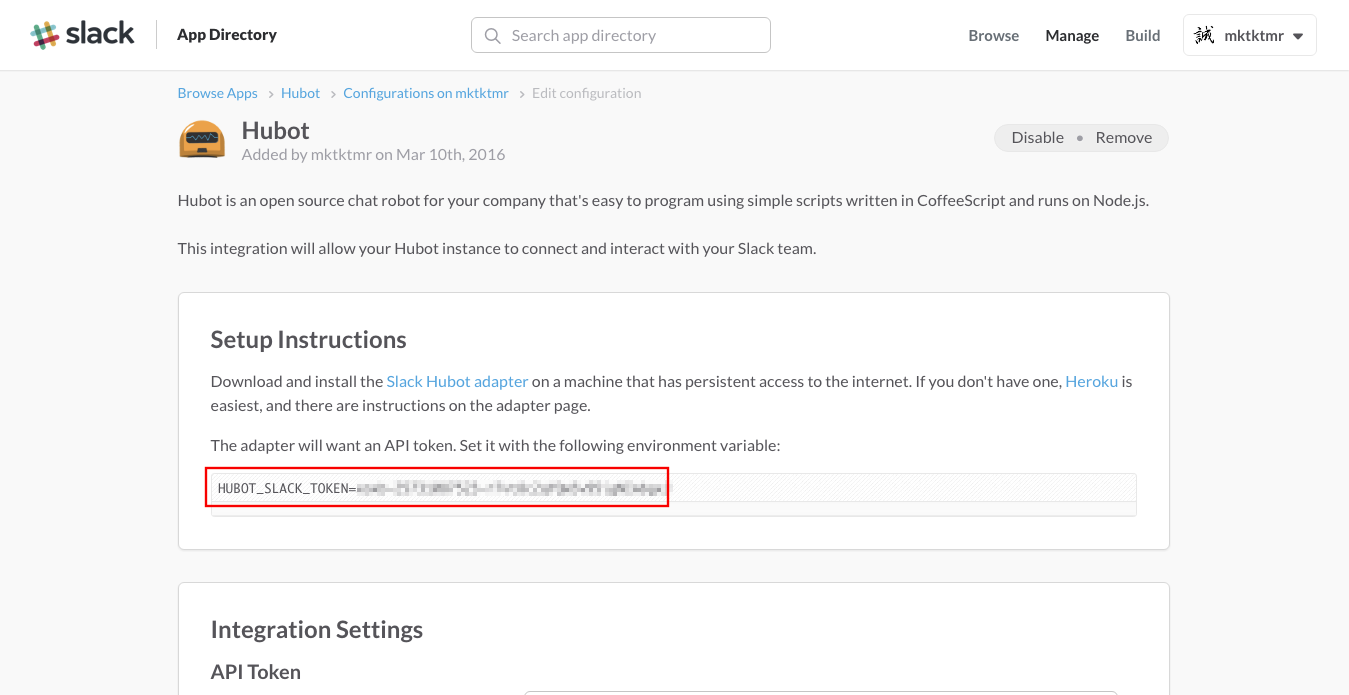Follow the Hubot breadcrumb link
This screenshot has width=1349, height=695.
[301, 93]
